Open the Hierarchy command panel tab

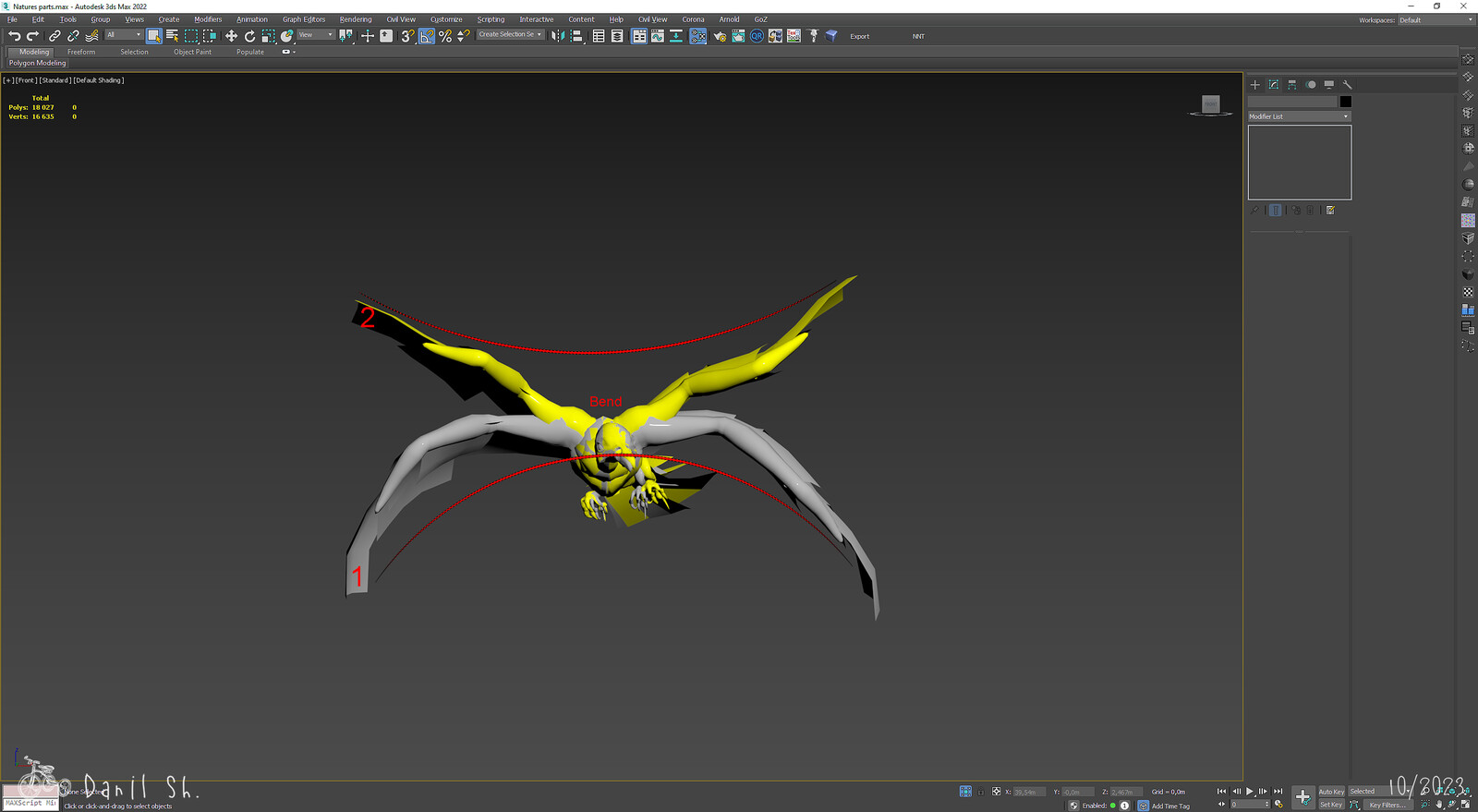(1291, 85)
